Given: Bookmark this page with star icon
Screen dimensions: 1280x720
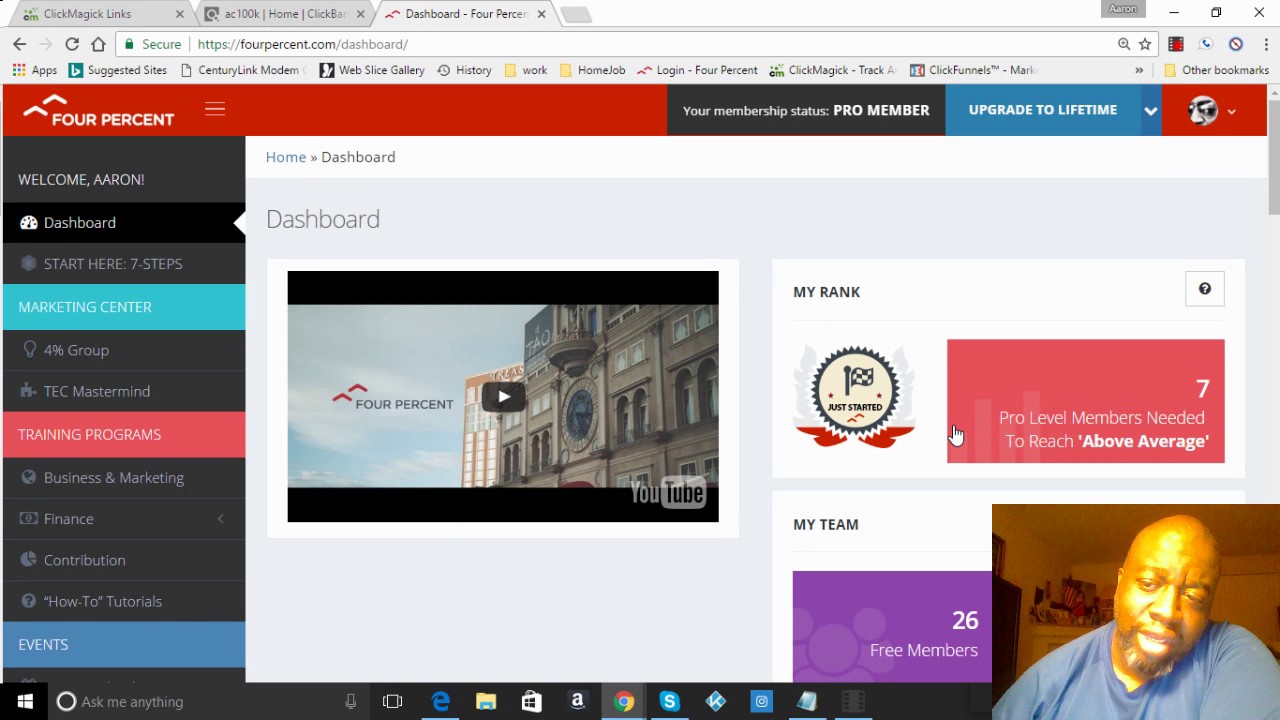Looking at the screenshot, I should (x=1145, y=44).
